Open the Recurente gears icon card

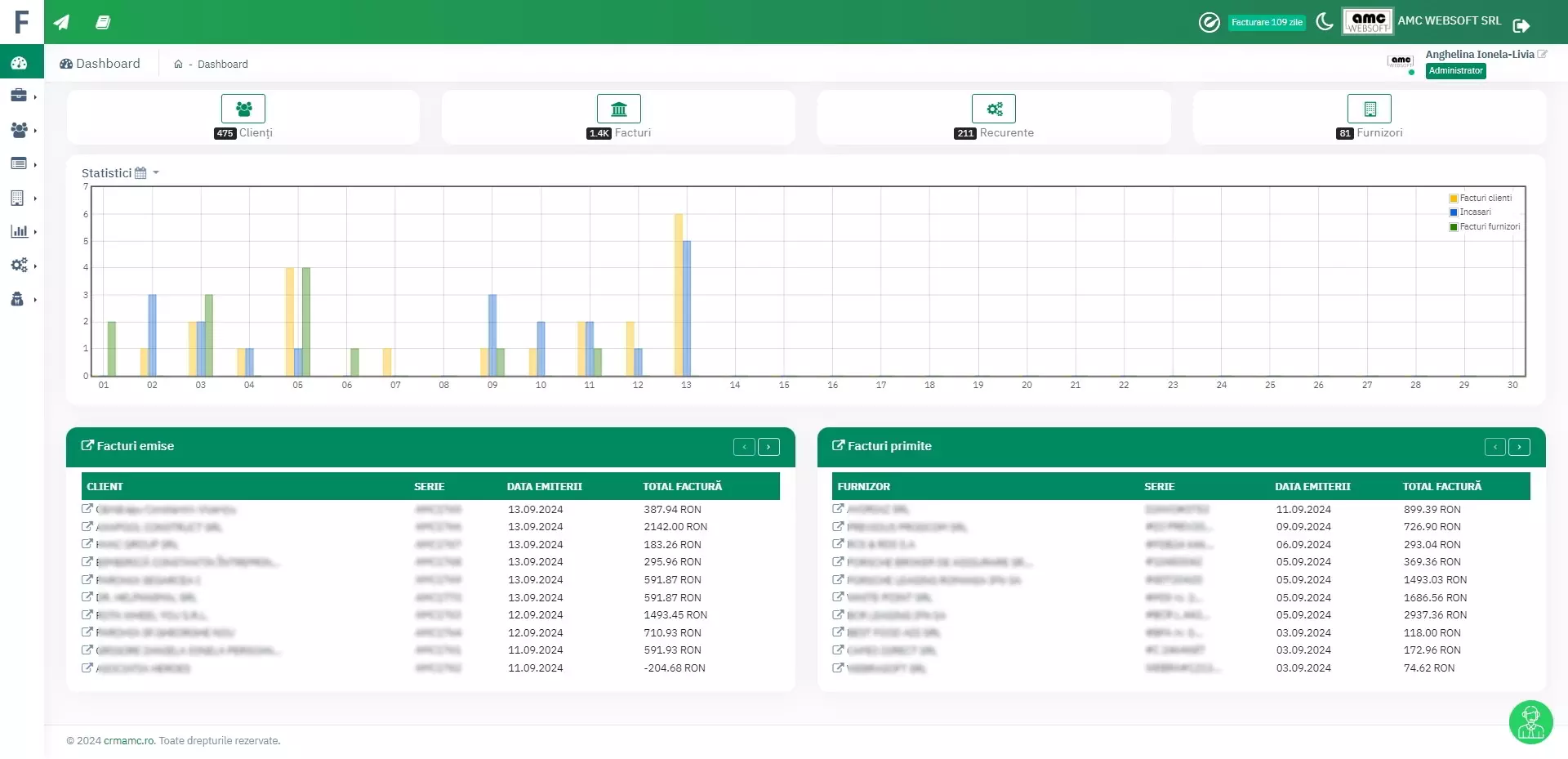(x=994, y=109)
